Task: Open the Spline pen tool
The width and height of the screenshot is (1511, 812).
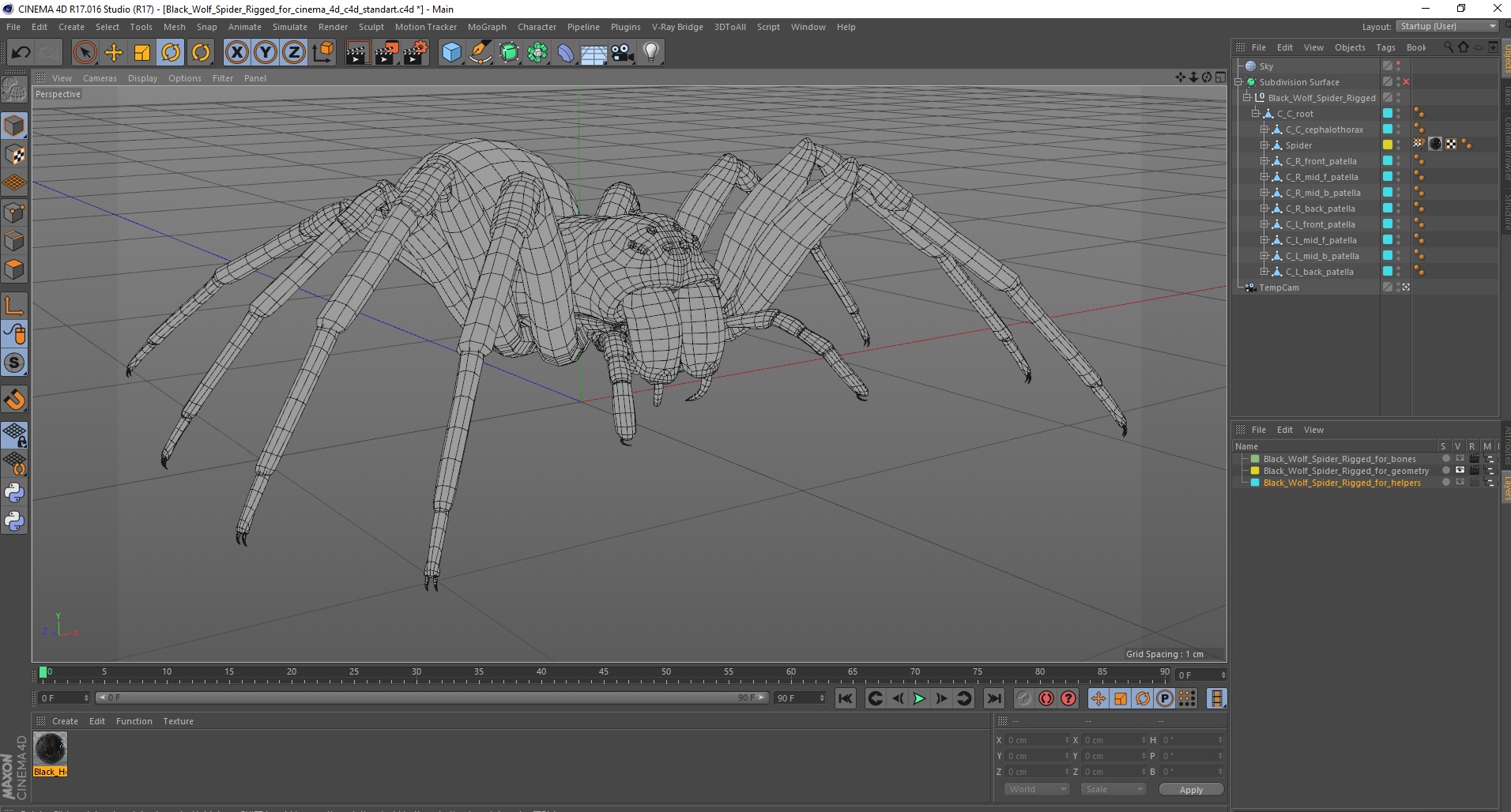Action: pyautogui.click(x=480, y=53)
